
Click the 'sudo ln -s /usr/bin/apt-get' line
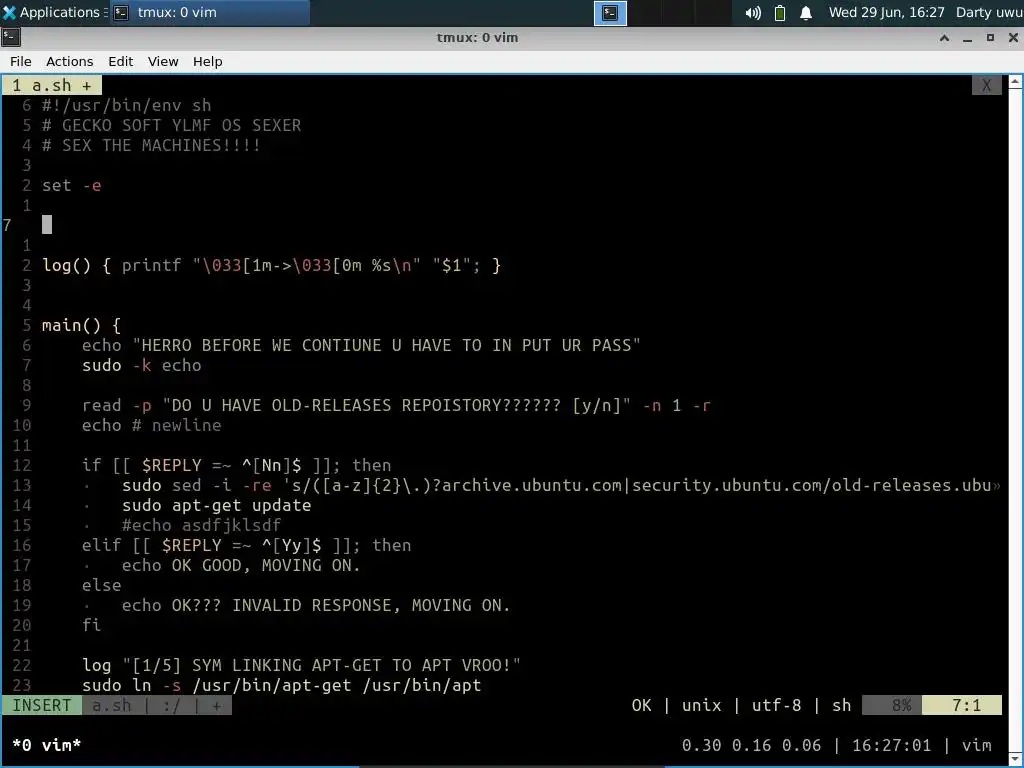[x=281, y=685]
